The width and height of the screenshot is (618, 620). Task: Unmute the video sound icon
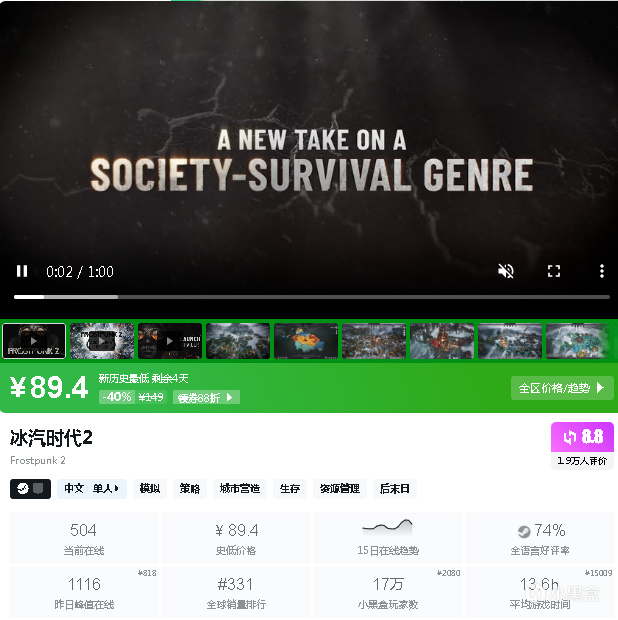point(506,271)
